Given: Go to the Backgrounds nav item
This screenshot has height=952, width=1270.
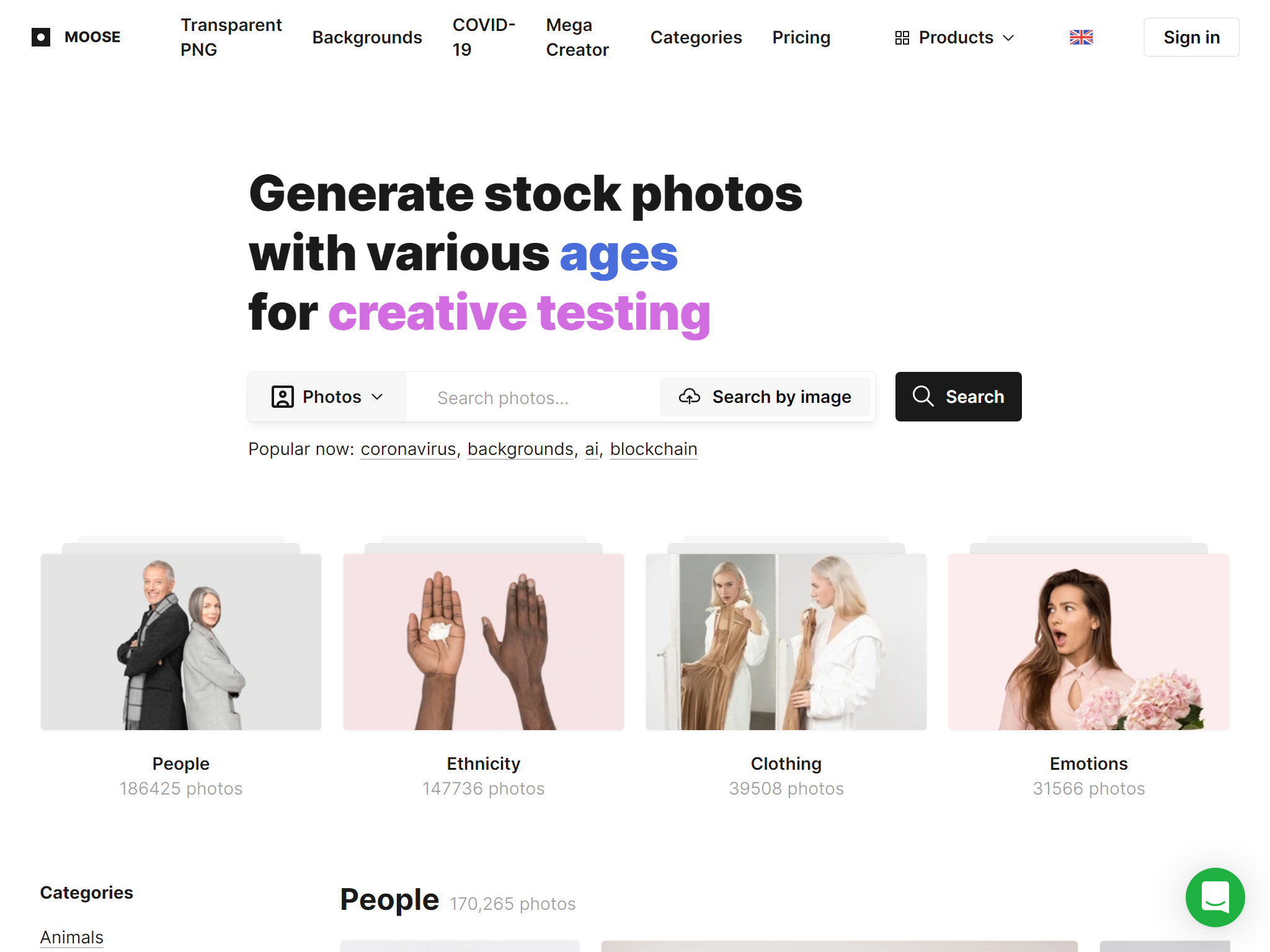Looking at the screenshot, I should pyautogui.click(x=367, y=37).
